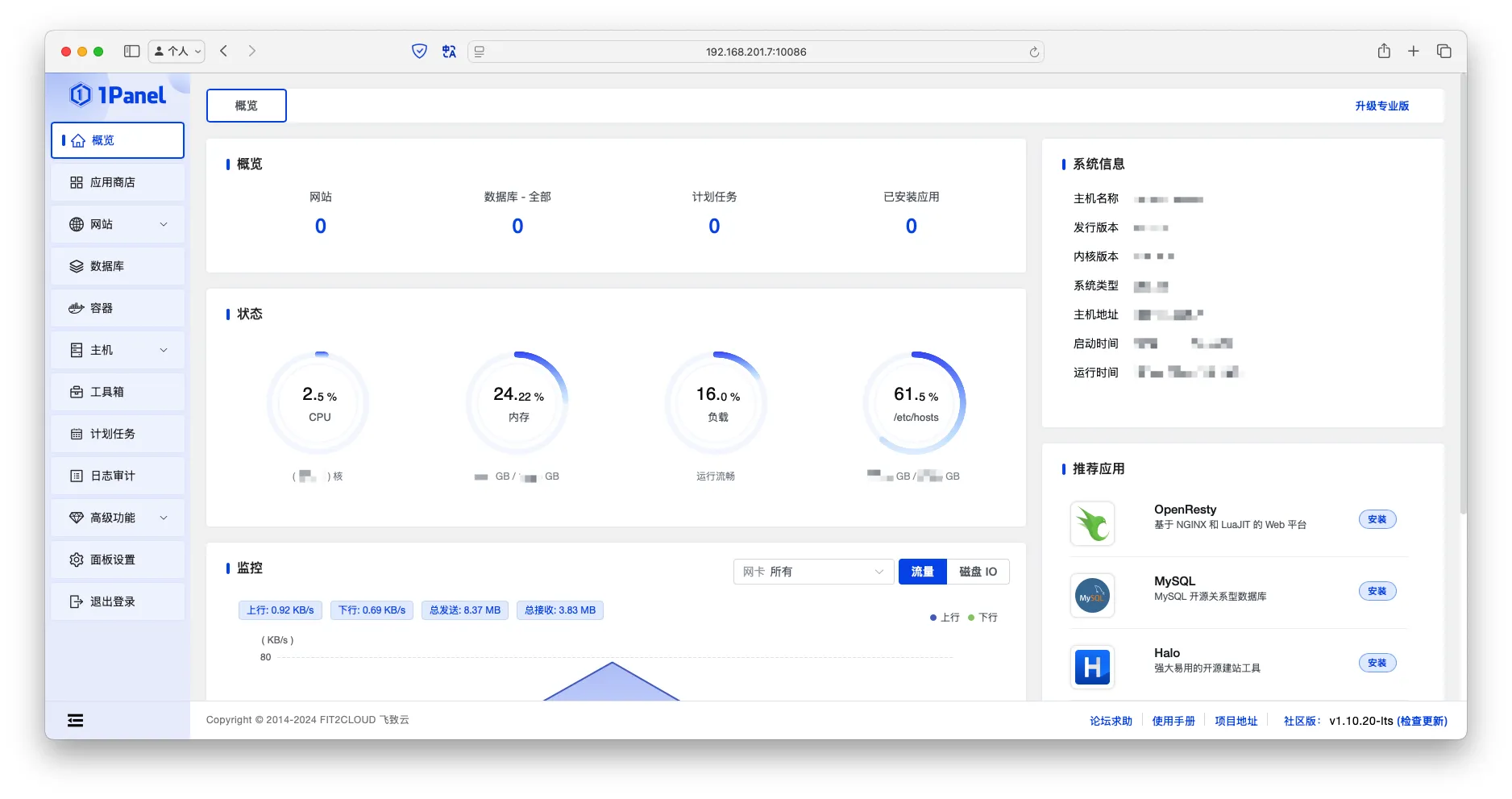Install the OpenResty app

tap(1377, 520)
